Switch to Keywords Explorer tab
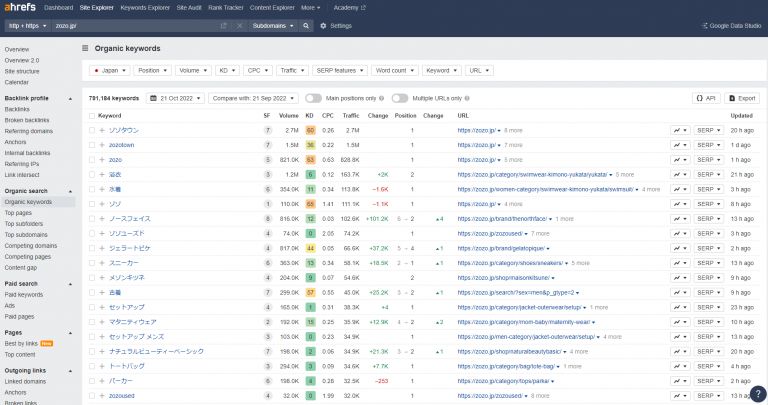The image size is (768, 405). tap(143, 7)
